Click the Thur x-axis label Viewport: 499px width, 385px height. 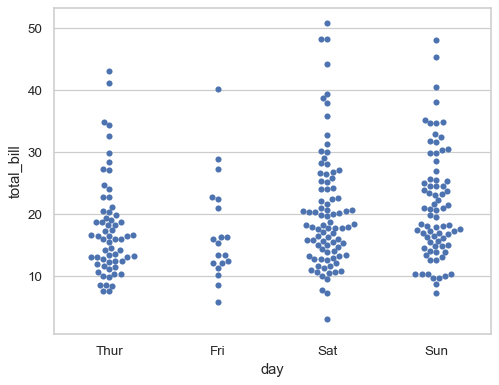tap(109, 351)
